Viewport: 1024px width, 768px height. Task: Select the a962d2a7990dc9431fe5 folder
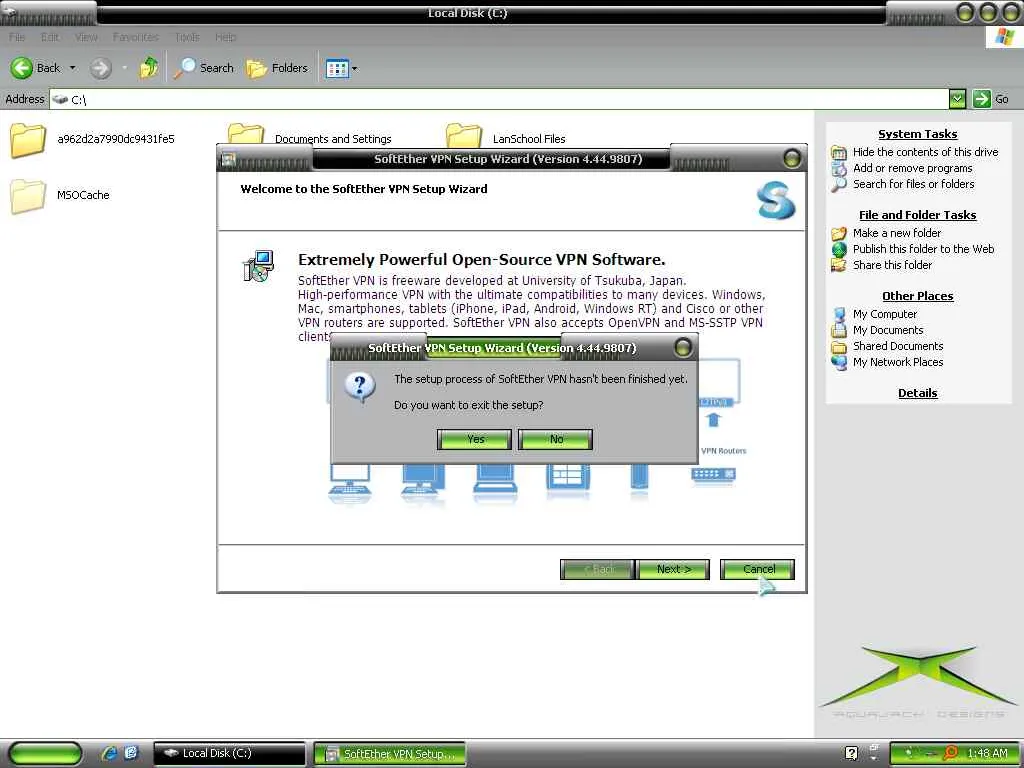(93, 140)
